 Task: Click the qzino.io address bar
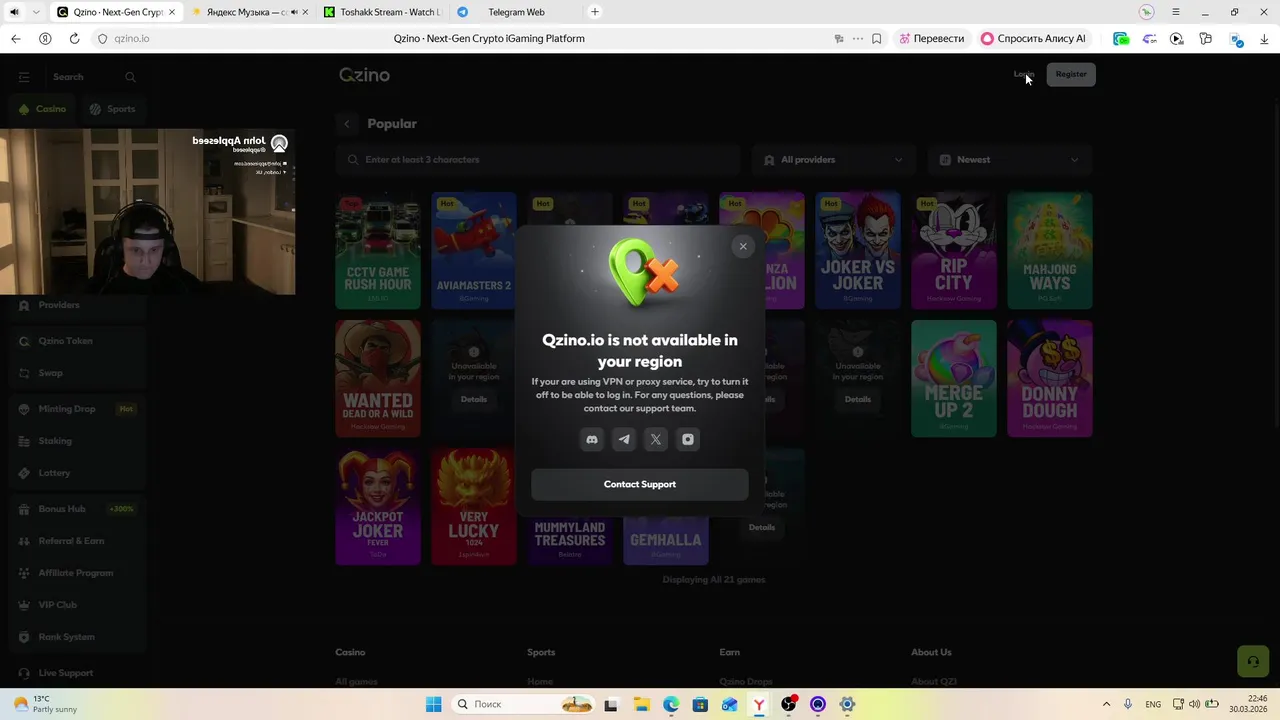click(132, 39)
